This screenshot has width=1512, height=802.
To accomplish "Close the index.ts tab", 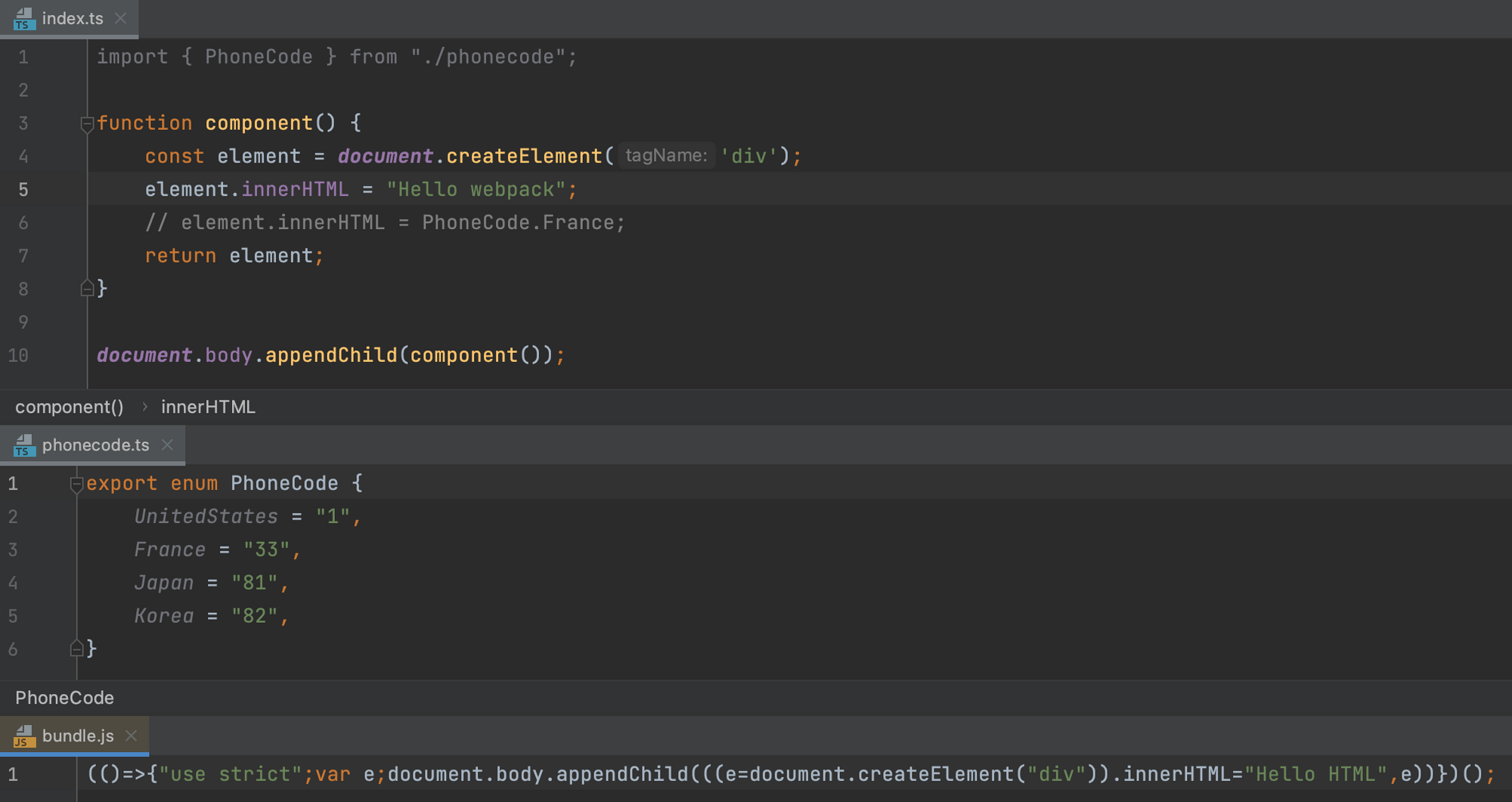I will tap(120, 18).
